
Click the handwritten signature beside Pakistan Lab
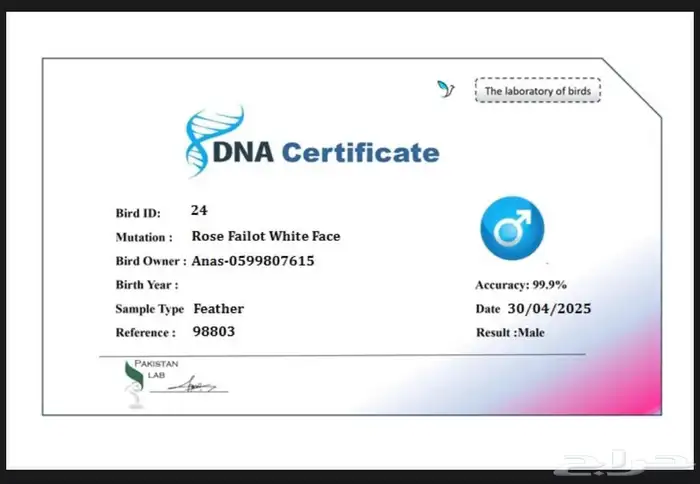coord(195,385)
